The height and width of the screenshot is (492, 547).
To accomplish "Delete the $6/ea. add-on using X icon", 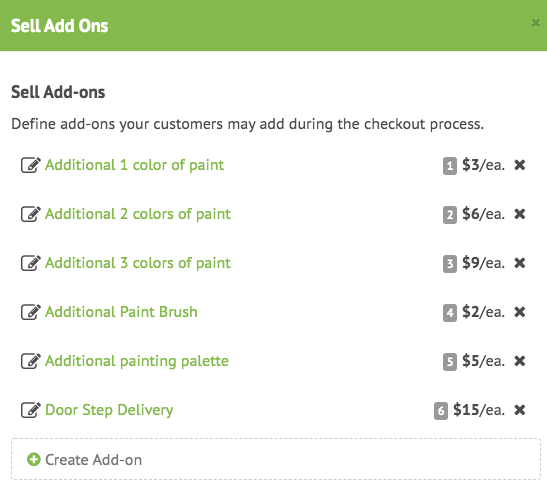I will pos(520,214).
